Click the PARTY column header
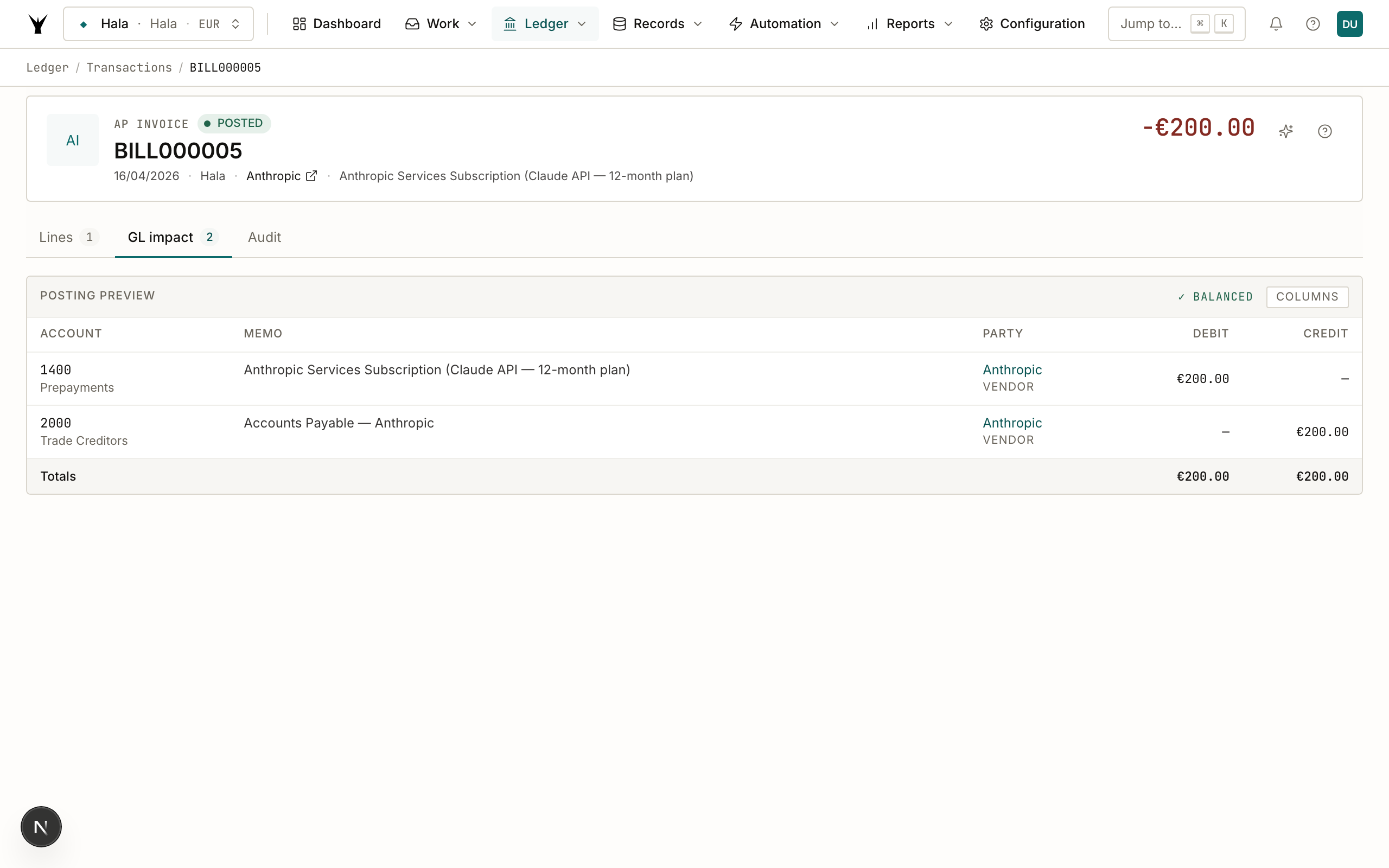Viewport: 1389px width, 868px height. coord(1003,334)
